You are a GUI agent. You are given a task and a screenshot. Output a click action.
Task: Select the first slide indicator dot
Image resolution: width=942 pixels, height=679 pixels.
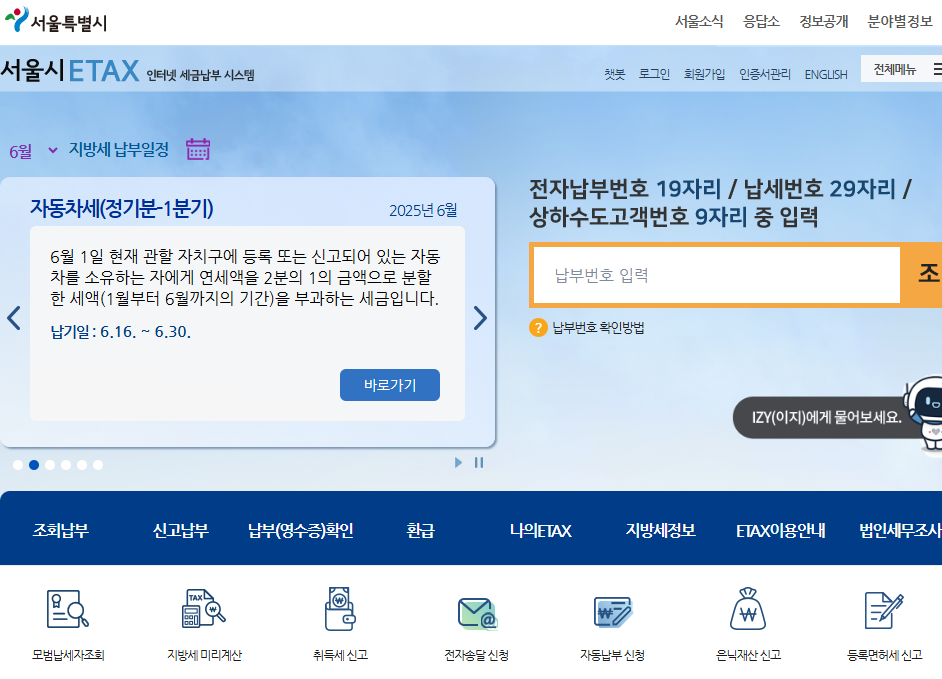[x=18, y=464]
